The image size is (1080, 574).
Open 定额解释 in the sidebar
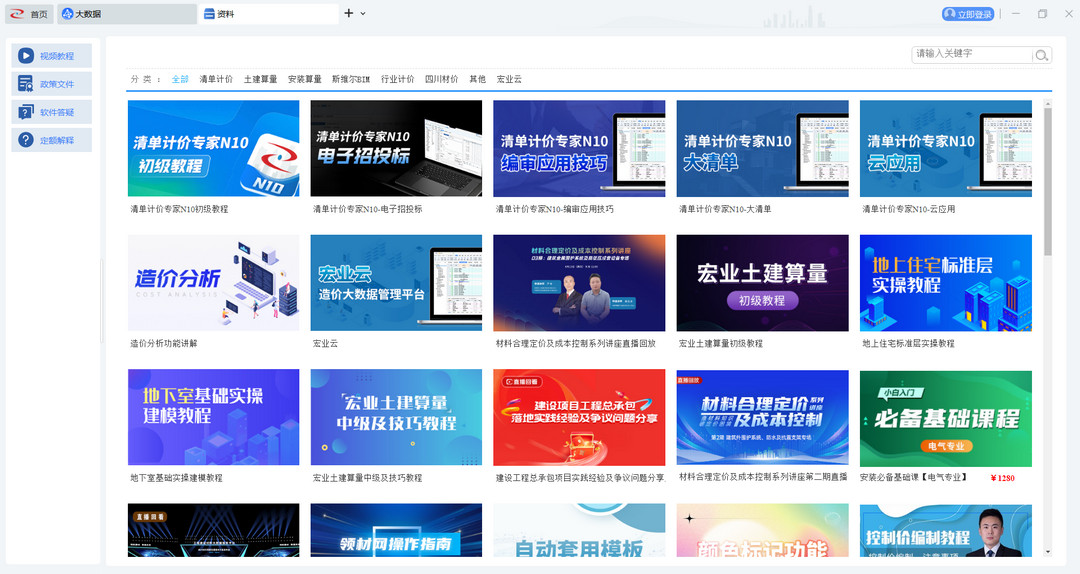click(x=52, y=140)
